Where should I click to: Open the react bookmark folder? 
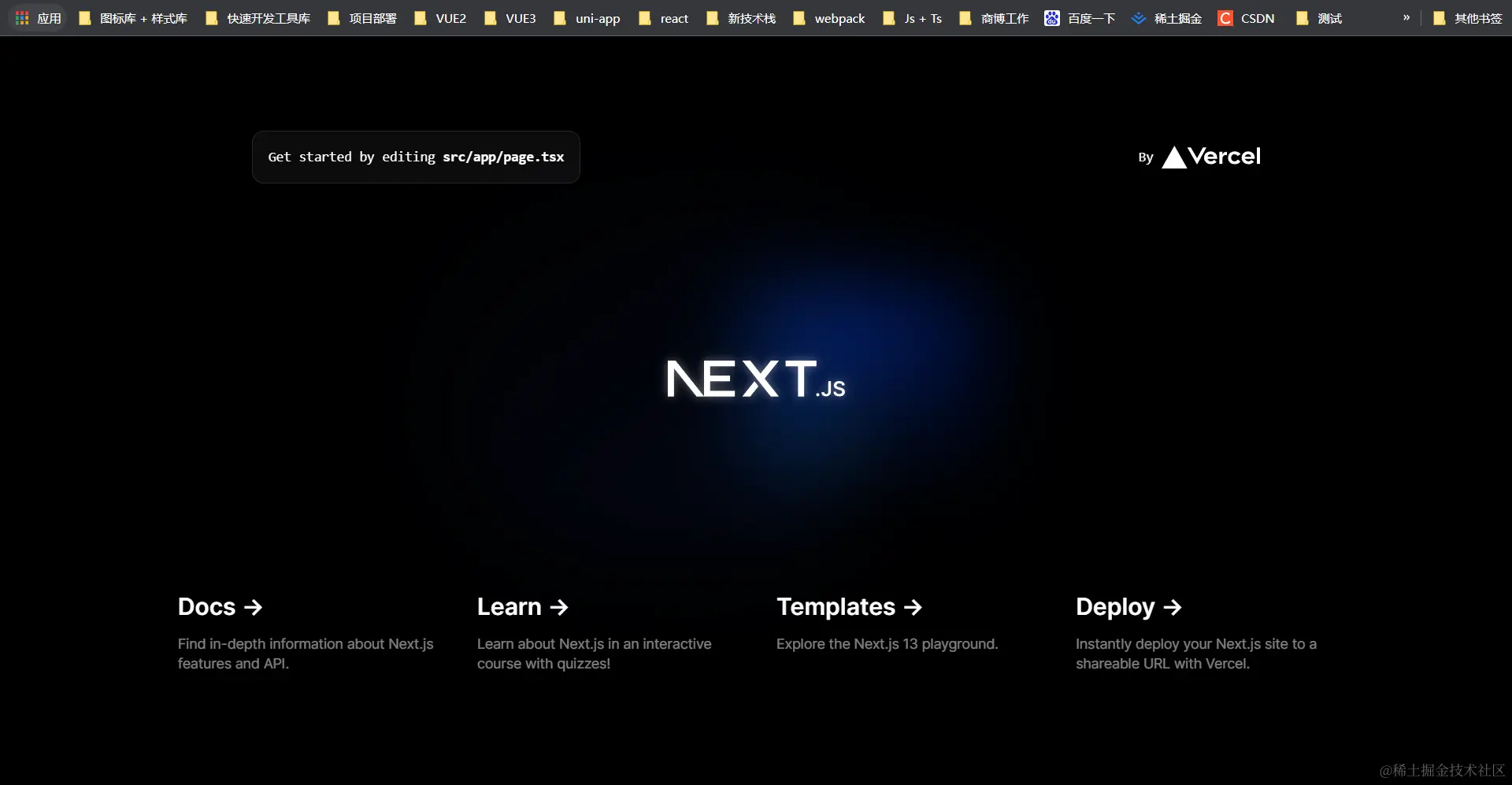[x=664, y=18]
